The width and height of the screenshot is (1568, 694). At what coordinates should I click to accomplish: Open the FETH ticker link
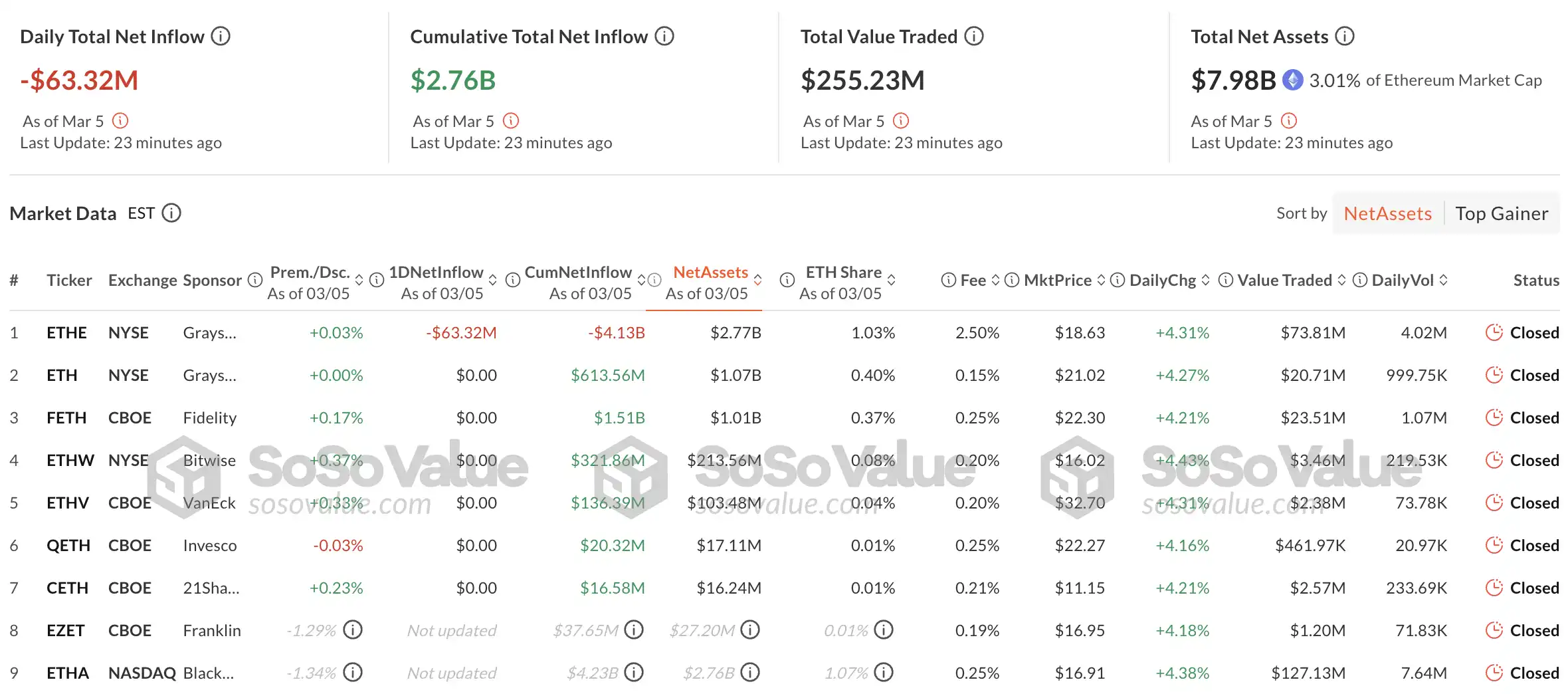[x=66, y=417]
